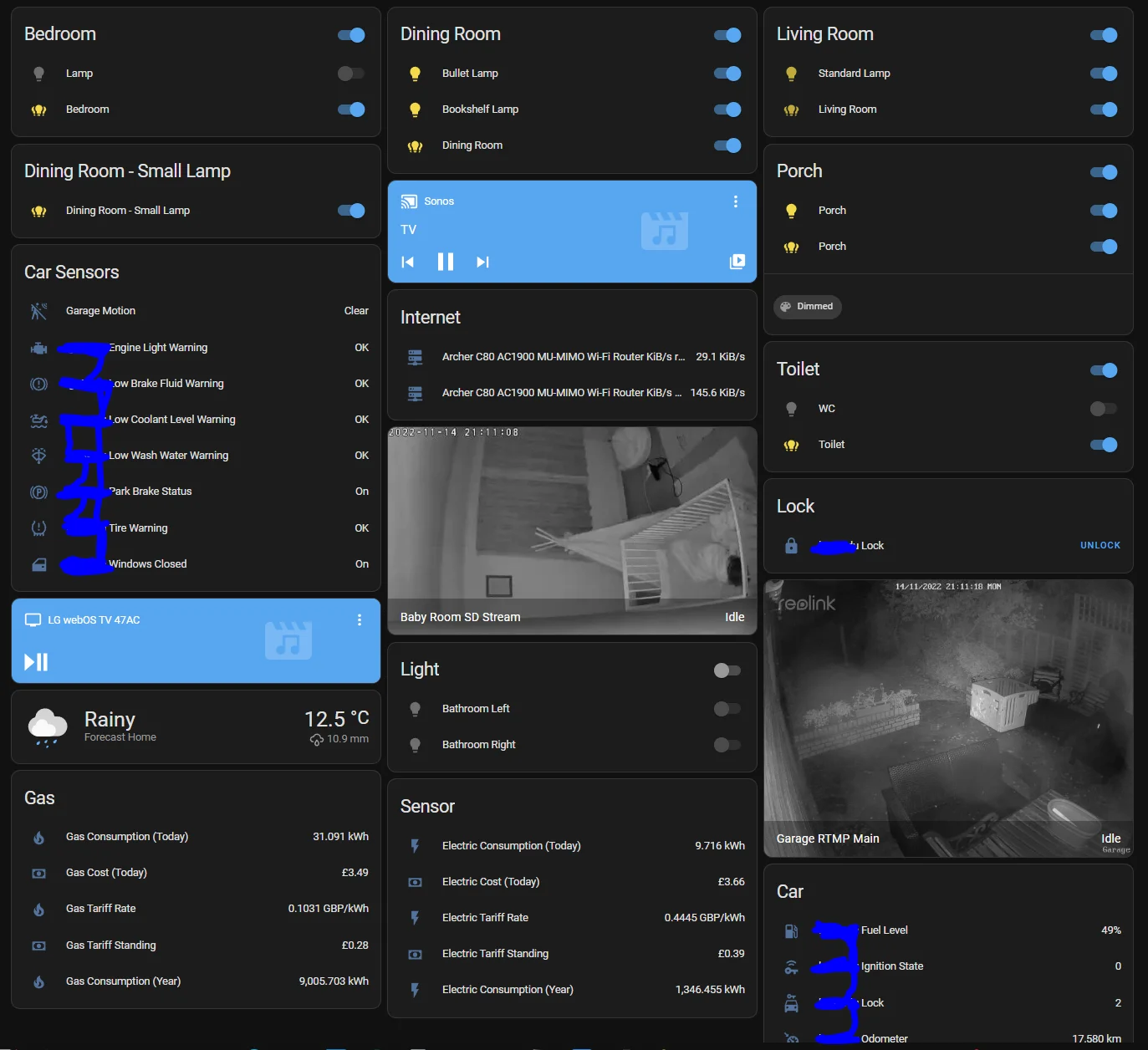Click the Park Brake Status icon

click(x=38, y=492)
